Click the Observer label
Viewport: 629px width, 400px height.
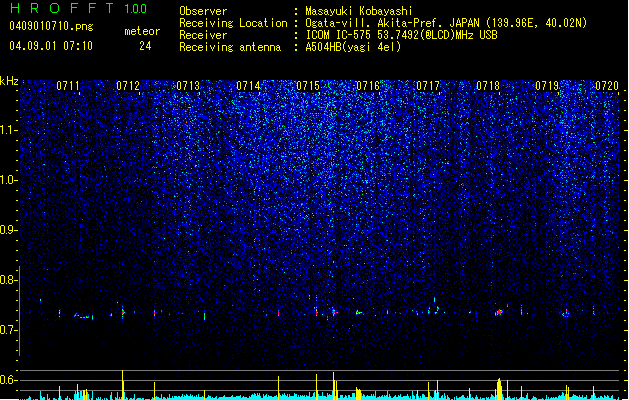click(x=203, y=11)
